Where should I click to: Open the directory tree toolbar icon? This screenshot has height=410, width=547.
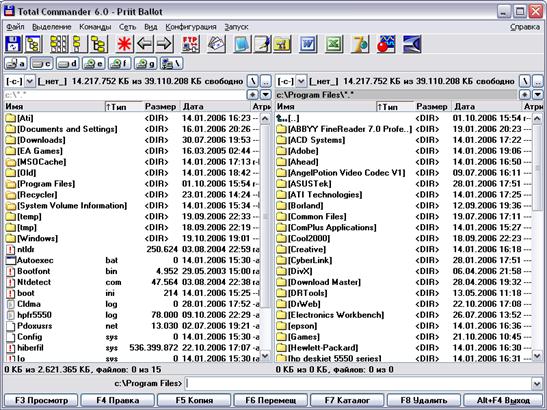[34, 44]
